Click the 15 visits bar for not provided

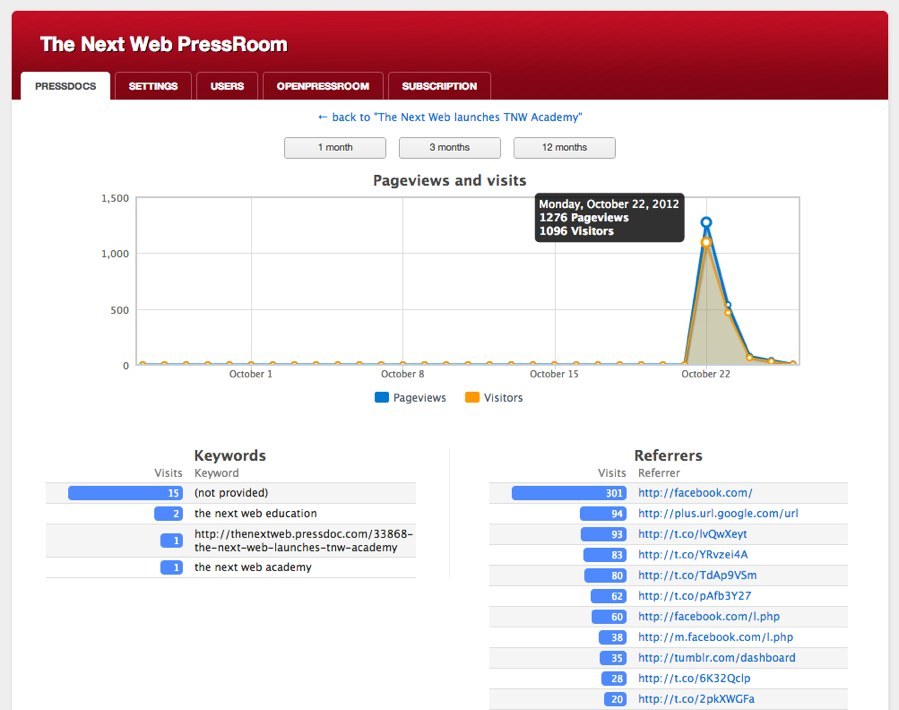coord(126,493)
